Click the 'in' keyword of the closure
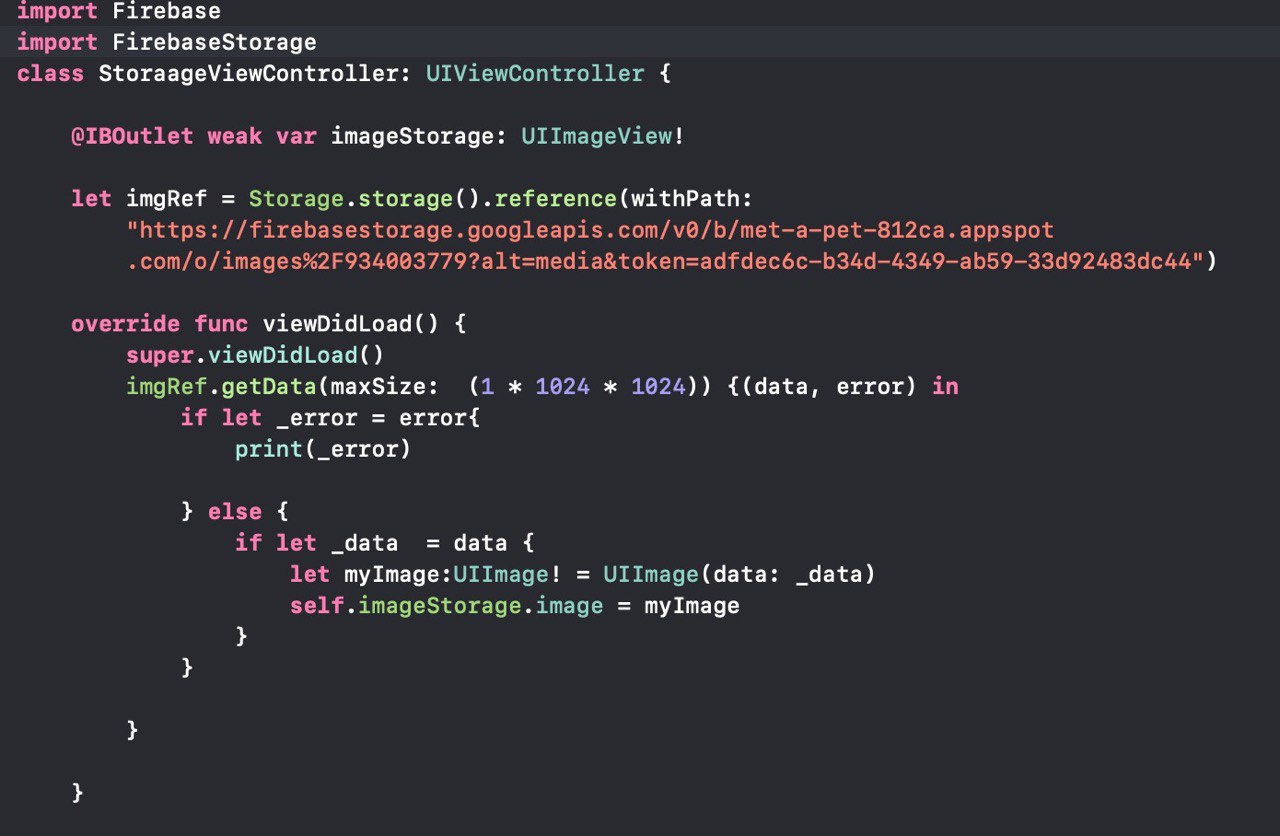The image size is (1280, 836). click(945, 386)
